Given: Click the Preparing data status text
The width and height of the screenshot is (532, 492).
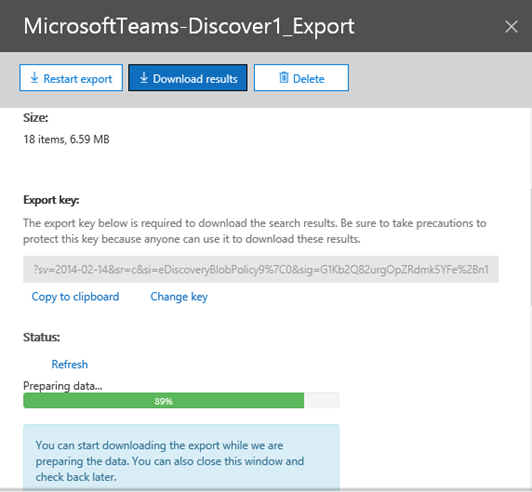Looking at the screenshot, I should tap(62, 386).
